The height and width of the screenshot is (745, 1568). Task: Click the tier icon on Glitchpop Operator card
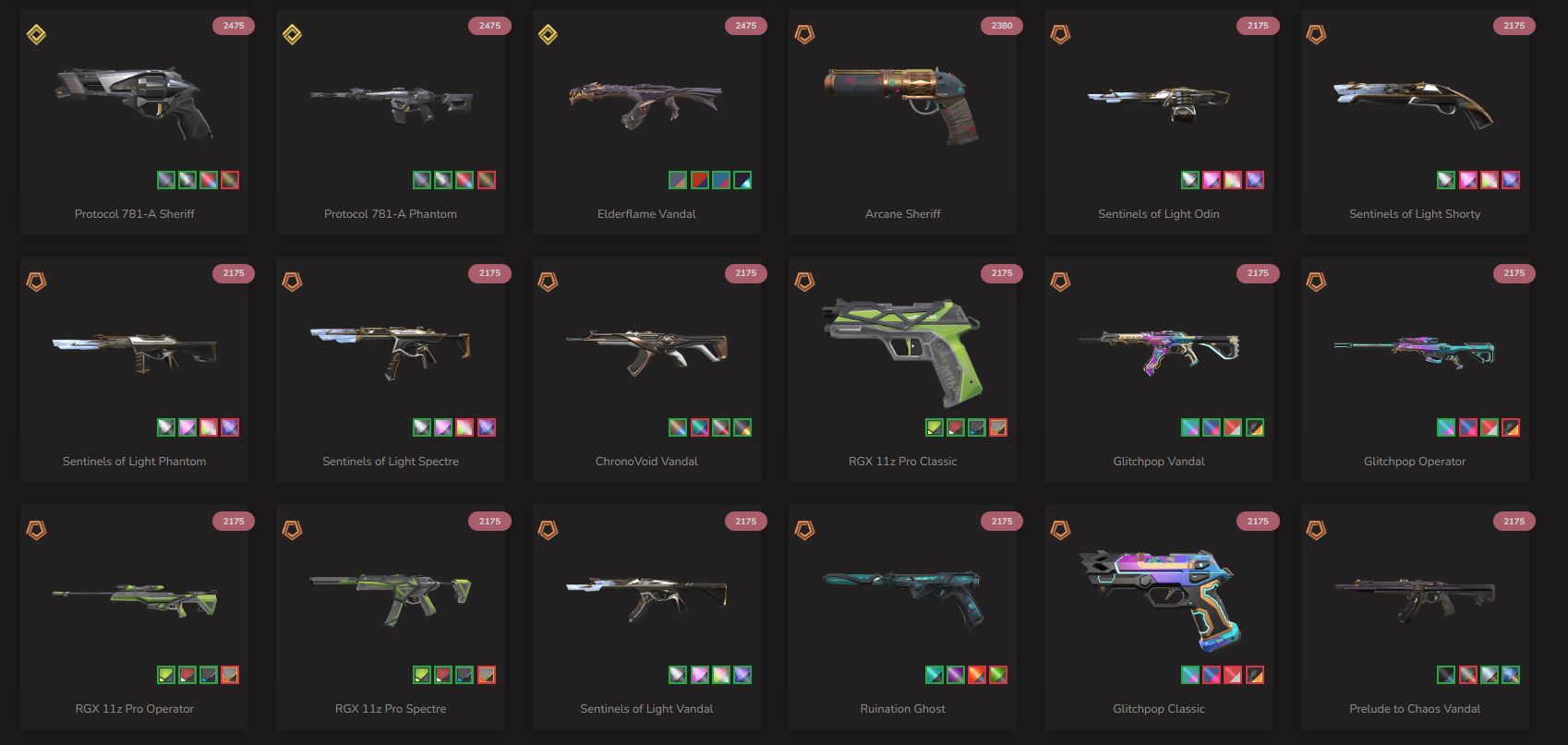(x=1317, y=282)
